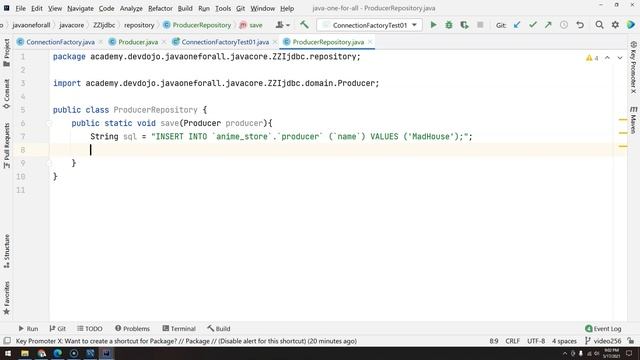Screen dimensions: 640x360
Task: Open the Project tool window
Action: [7, 52]
